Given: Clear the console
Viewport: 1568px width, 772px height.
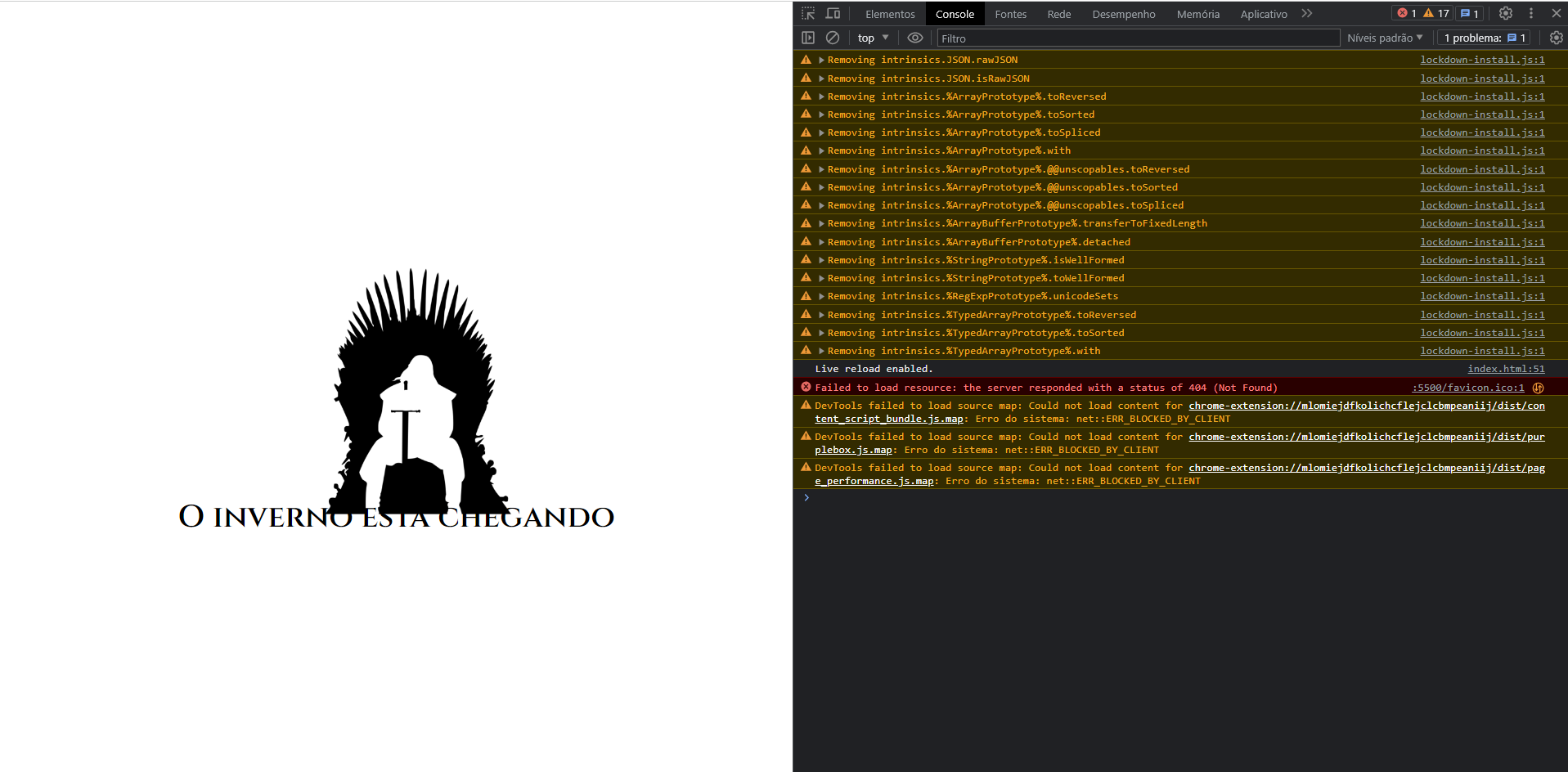Looking at the screenshot, I should pos(833,38).
